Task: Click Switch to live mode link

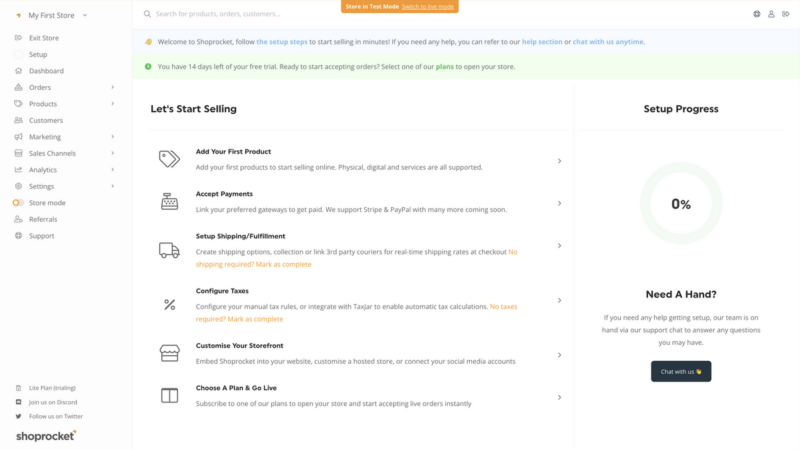Action: pyautogui.click(x=428, y=7)
